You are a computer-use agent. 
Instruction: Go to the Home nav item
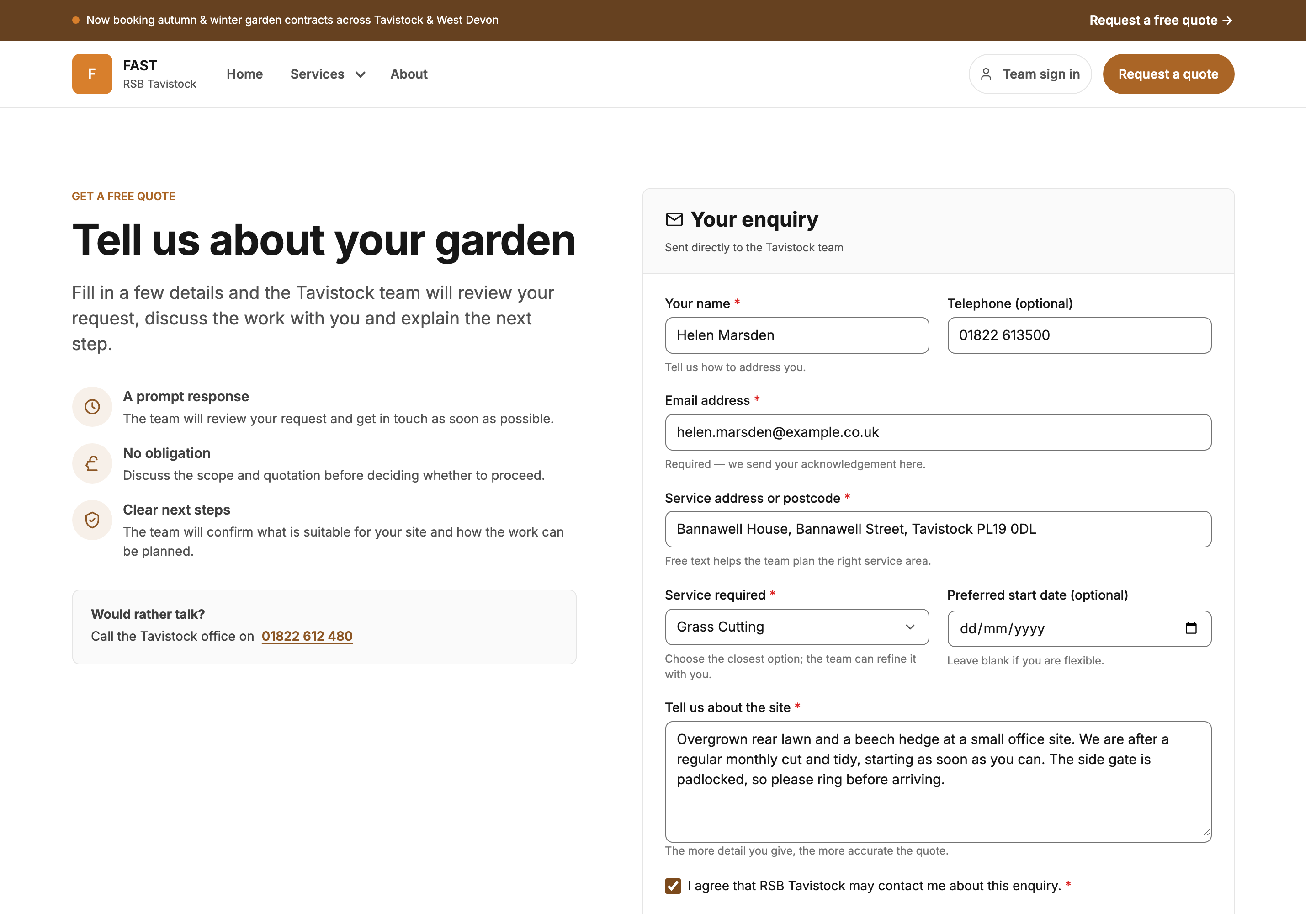[244, 74]
